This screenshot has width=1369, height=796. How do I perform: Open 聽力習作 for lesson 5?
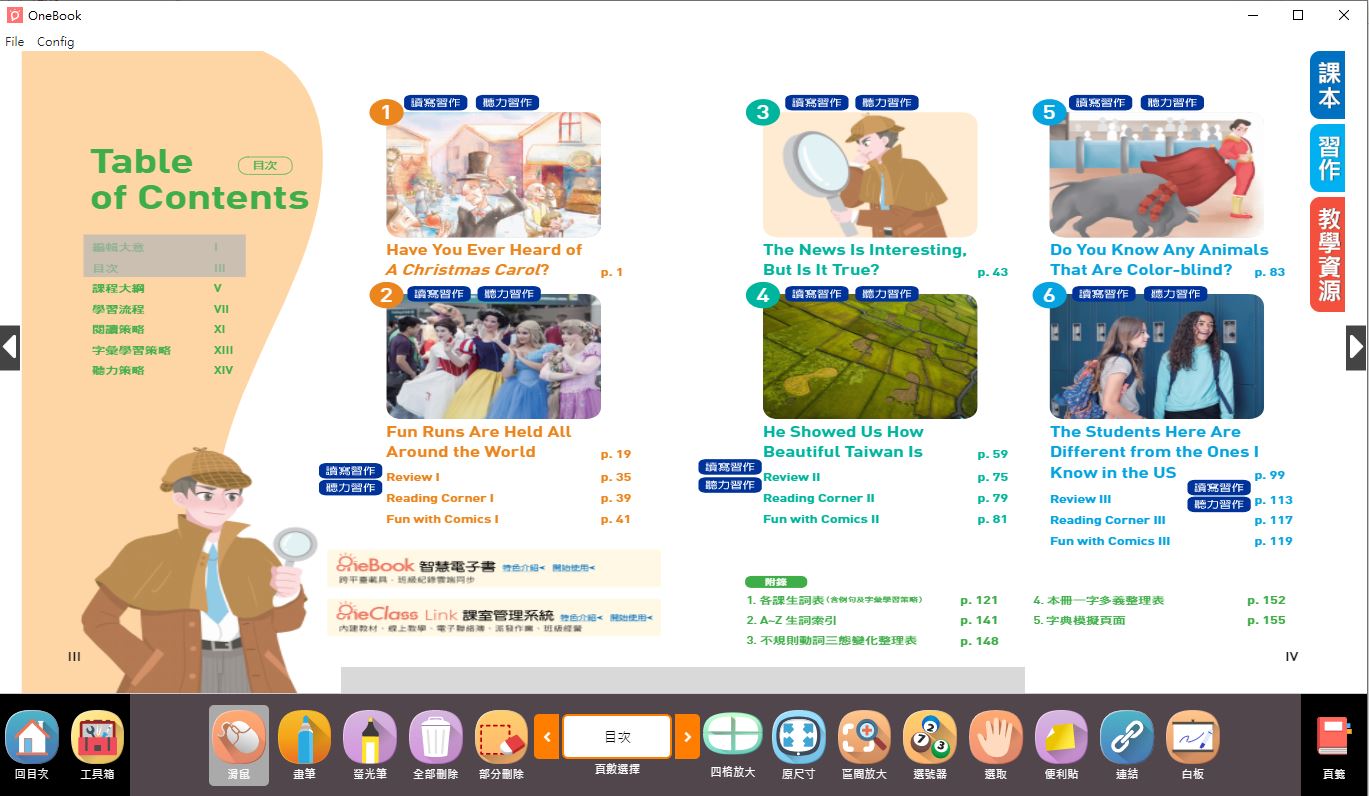click(1172, 102)
